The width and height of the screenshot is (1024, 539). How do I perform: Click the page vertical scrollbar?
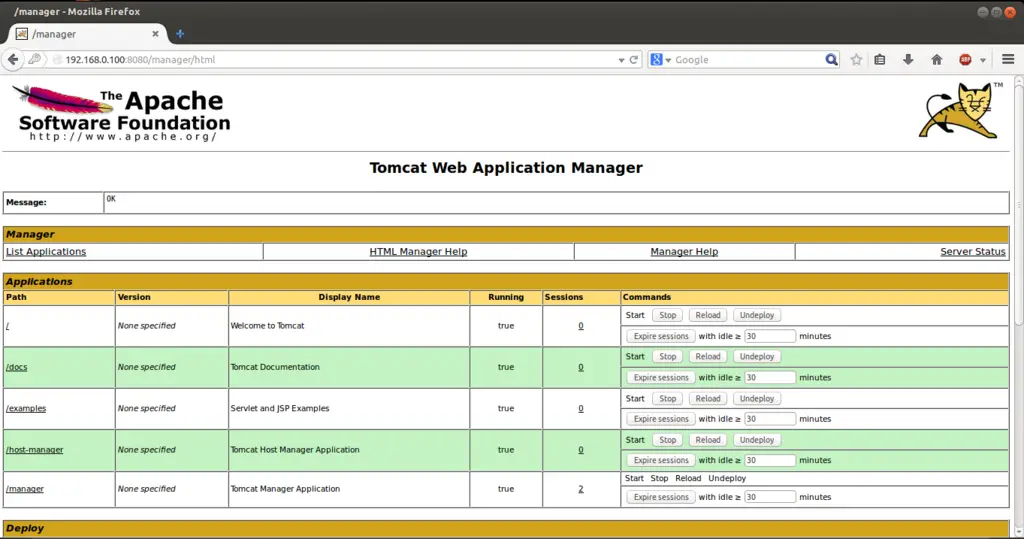tap(1018, 203)
